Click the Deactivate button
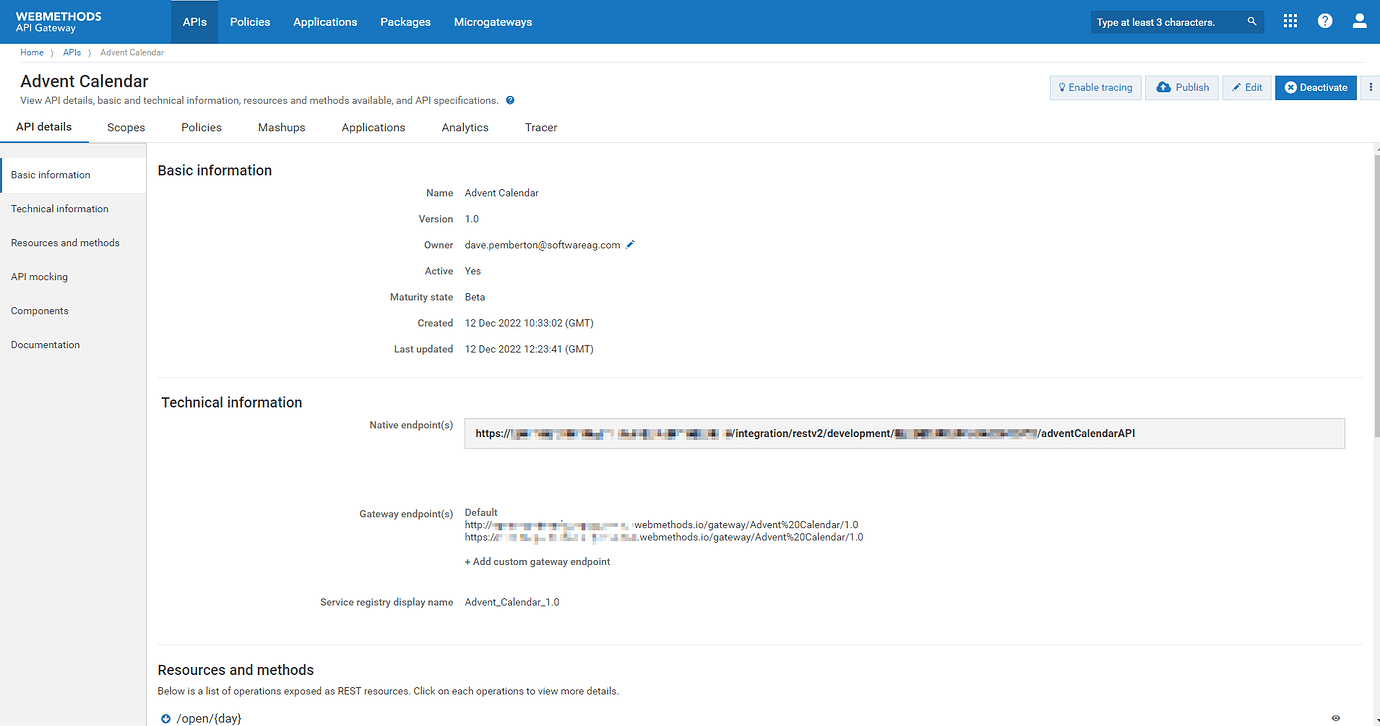This screenshot has width=1380, height=726. pyautogui.click(x=1316, y=88)
